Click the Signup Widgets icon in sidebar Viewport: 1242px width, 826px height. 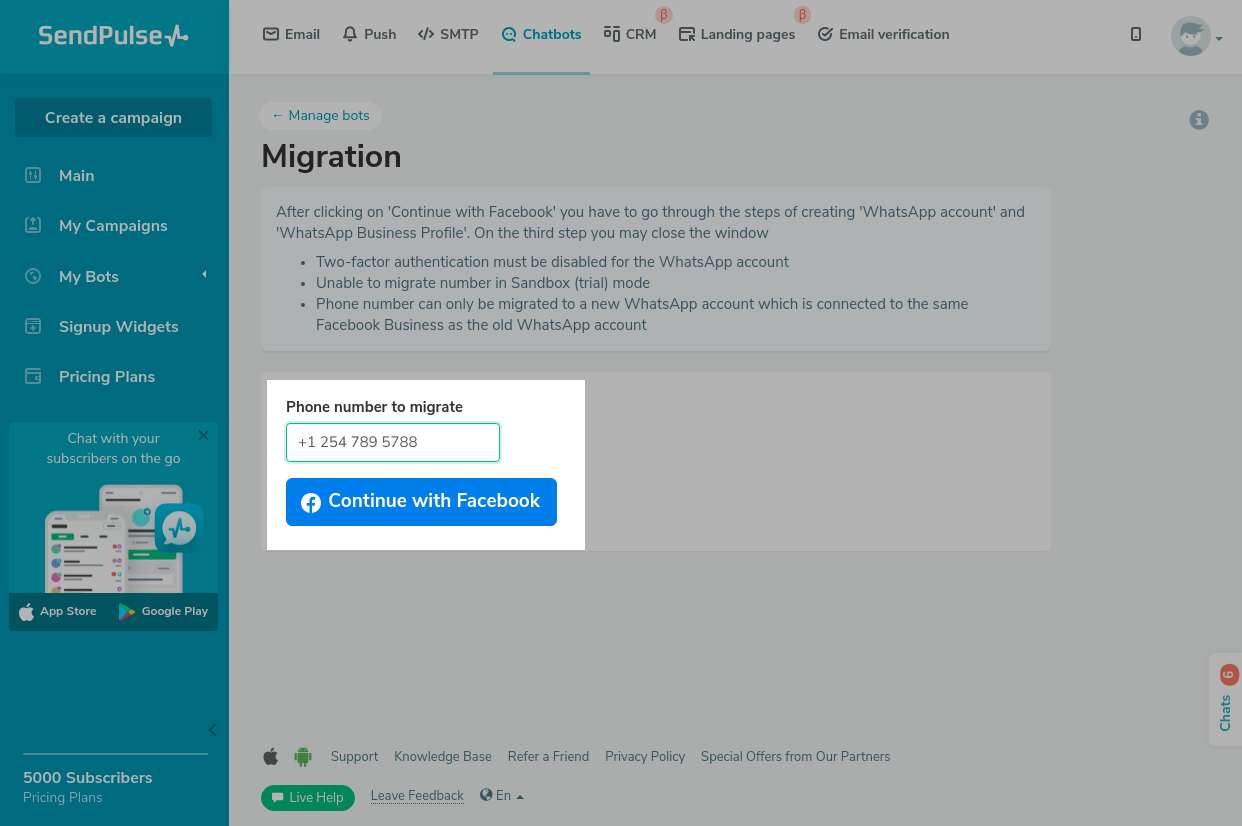click(33, 326)
